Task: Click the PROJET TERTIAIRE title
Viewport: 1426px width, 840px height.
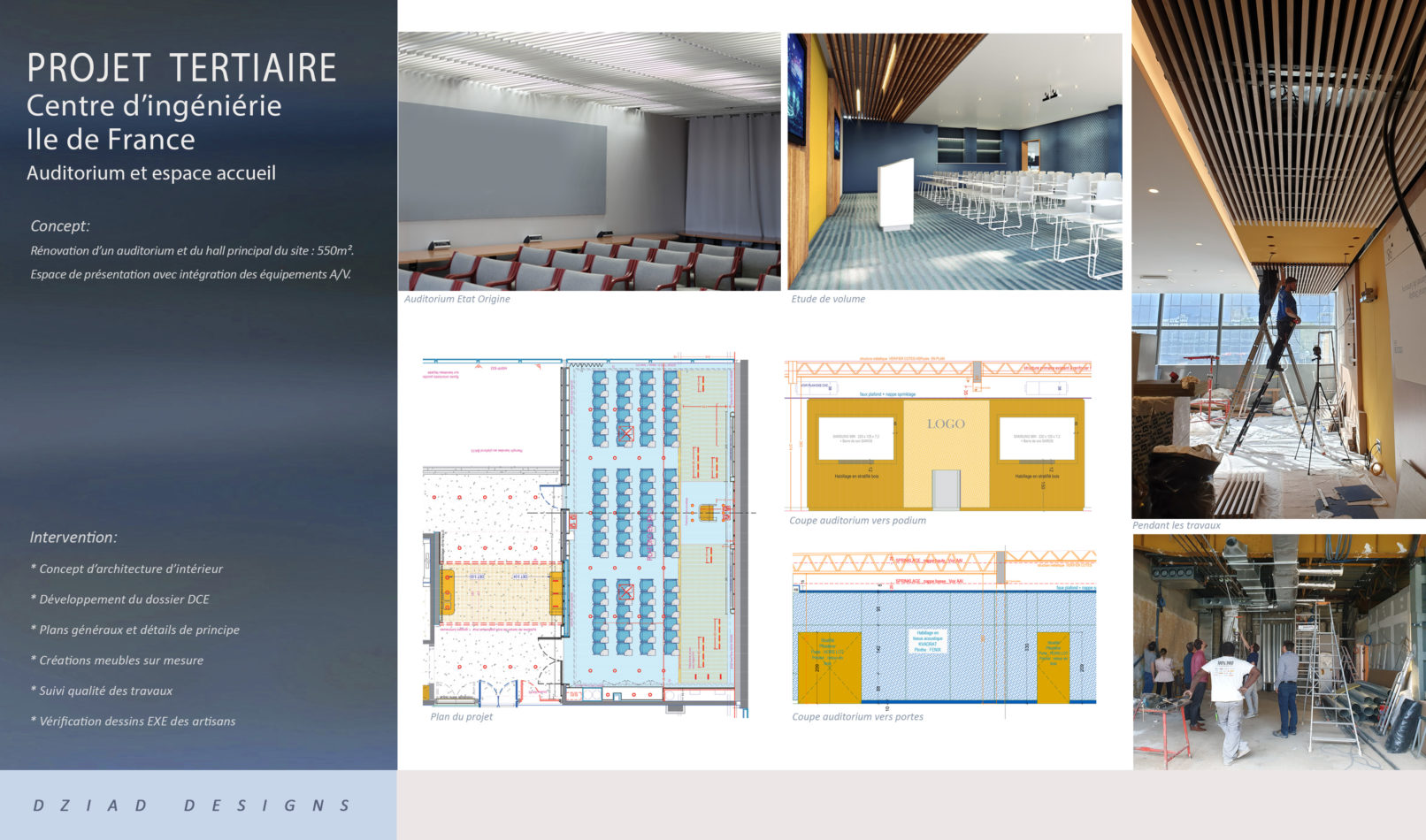Action: tap(181, 68)
